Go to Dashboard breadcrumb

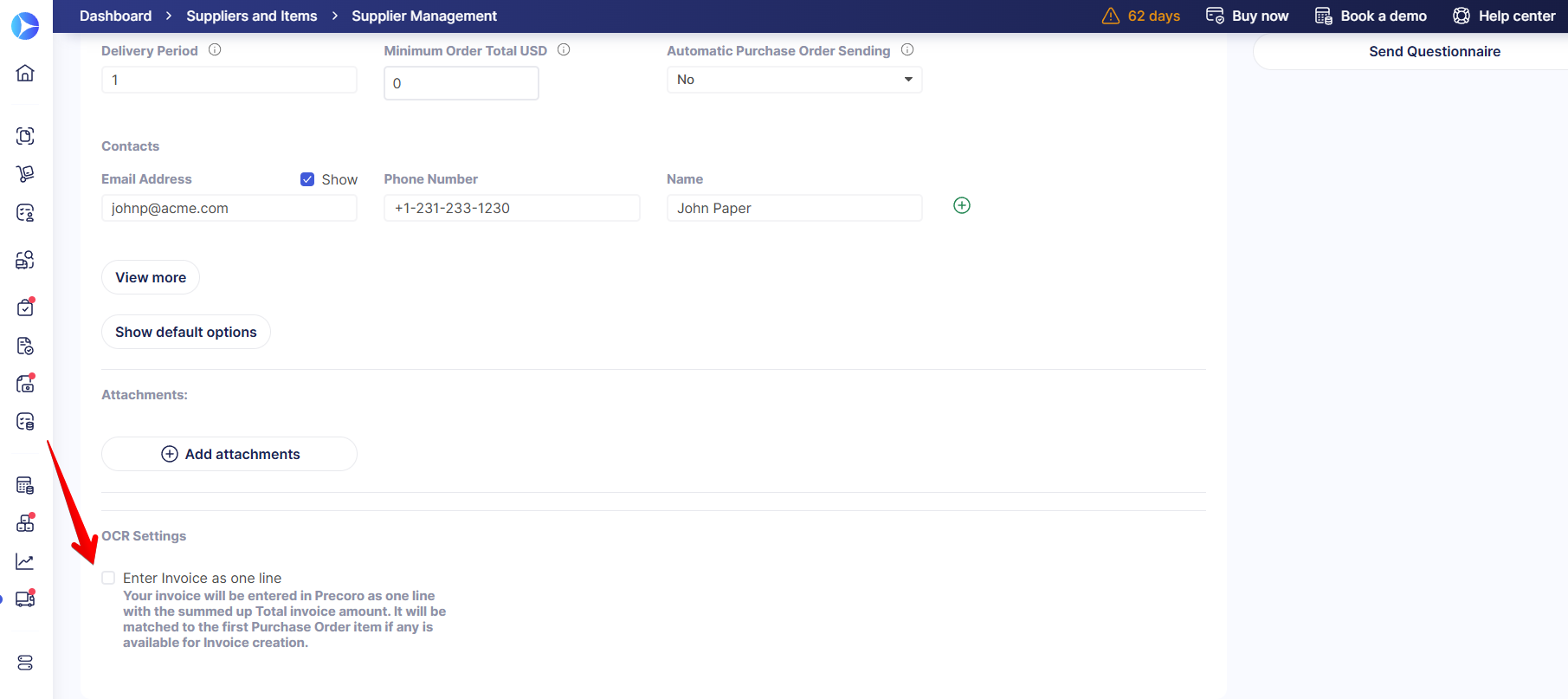click(x=115, y=16)
